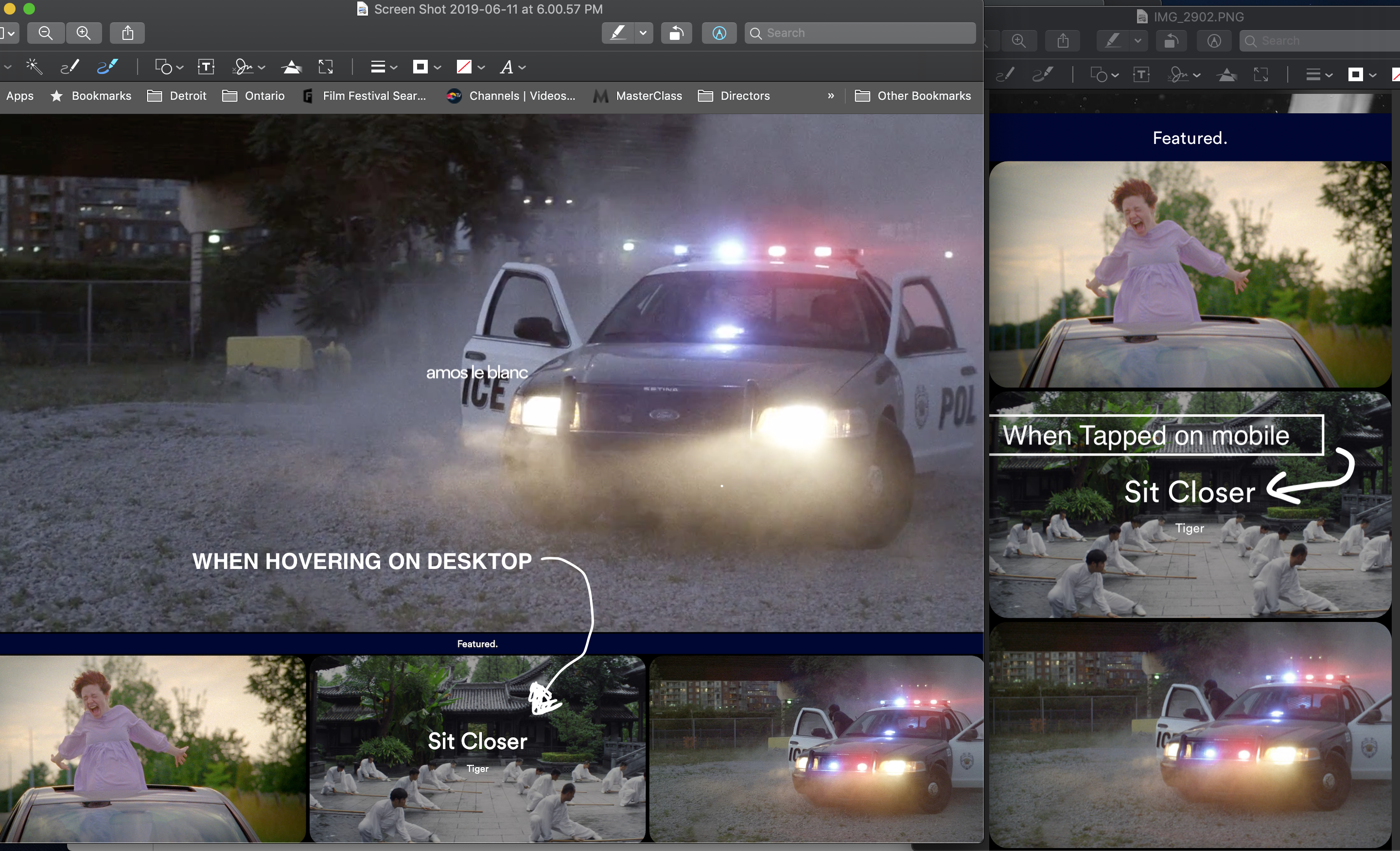
Task: Add a Text box in Screen Shot window
Action: click(x=206, y=67)
